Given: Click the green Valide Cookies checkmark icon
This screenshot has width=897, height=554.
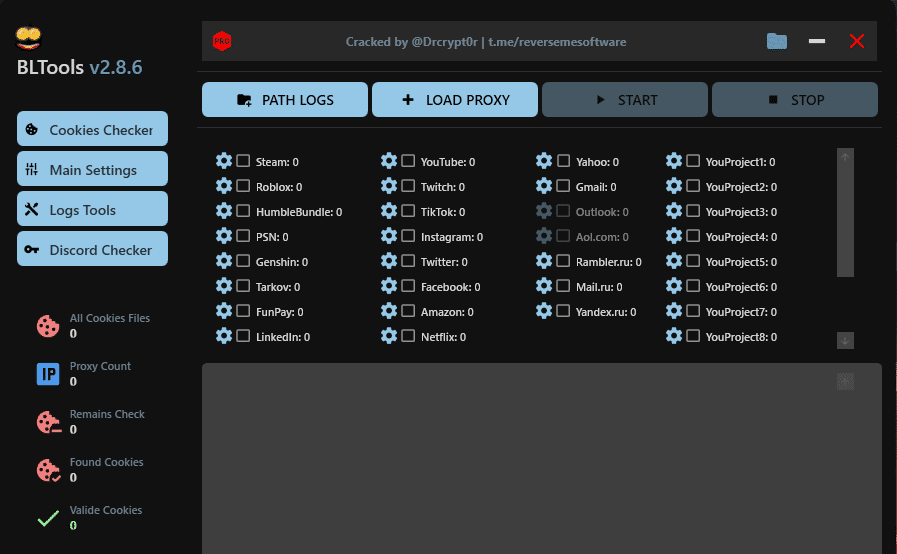Looking at the screenshot, I should click(x=48, y=518).
